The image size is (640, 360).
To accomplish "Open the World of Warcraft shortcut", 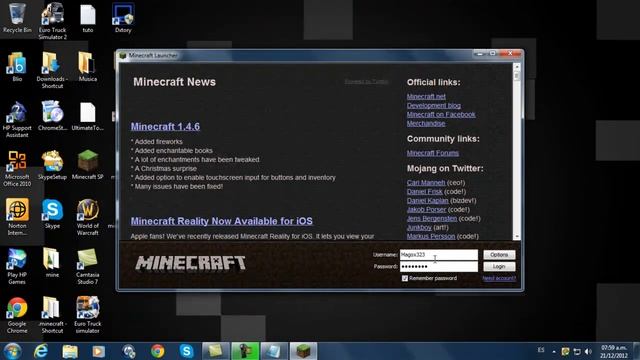I will coord(88,217).
